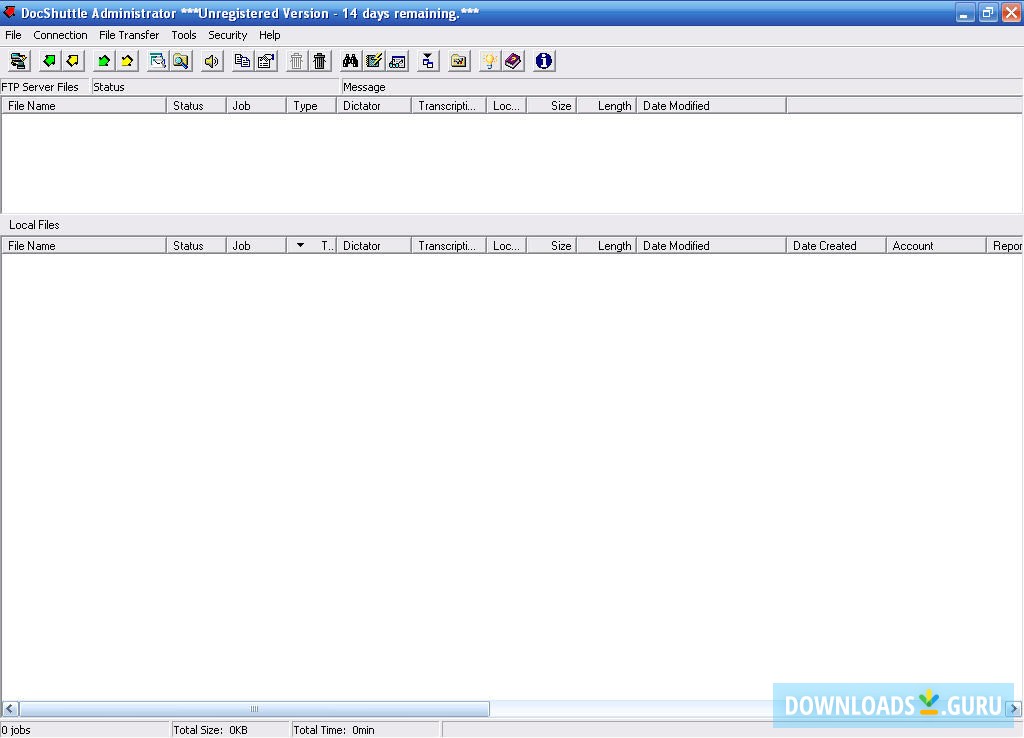Click the blue info About icon
This screenshot has width=1024, height=738.
coord(544,61)
